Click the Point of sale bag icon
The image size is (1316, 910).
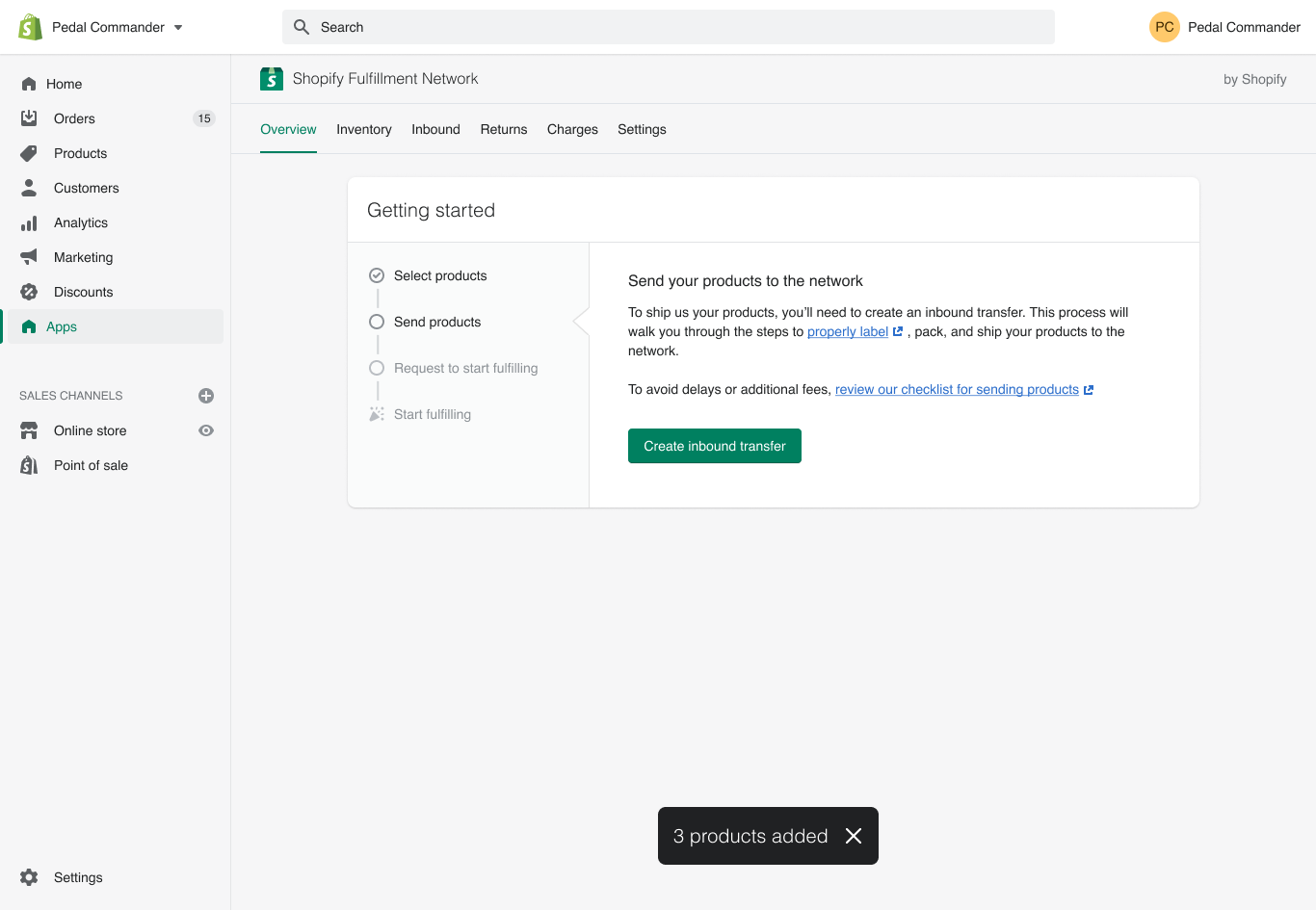pos(29,465)
